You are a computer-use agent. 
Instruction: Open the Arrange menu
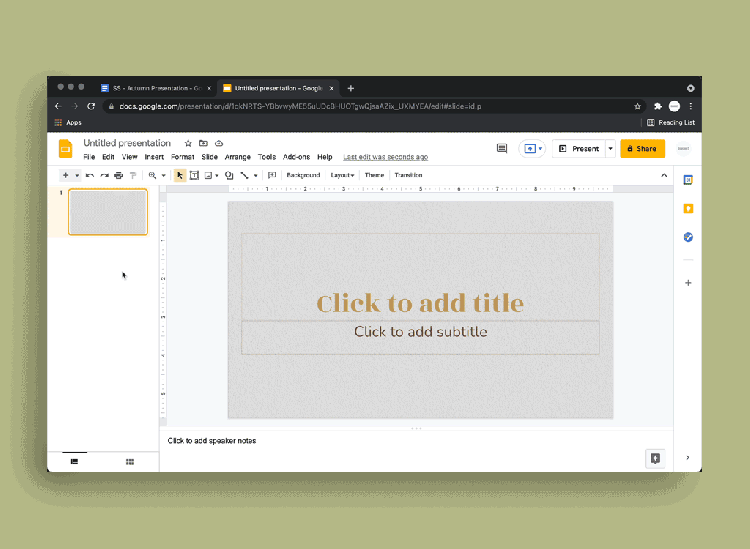pyautogui.click(x=238, y=157)
